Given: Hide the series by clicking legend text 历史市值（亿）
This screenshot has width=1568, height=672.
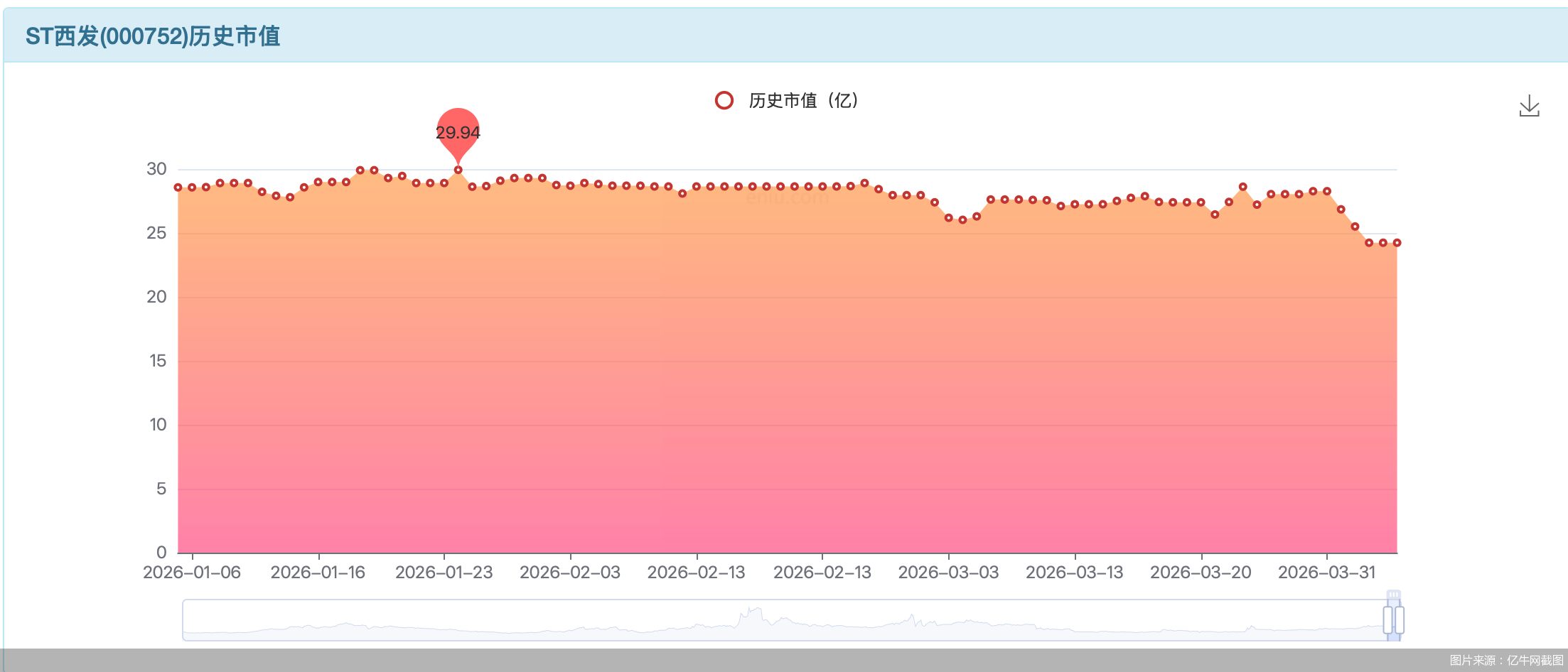Looking at the screenshot, I should 803,100.
